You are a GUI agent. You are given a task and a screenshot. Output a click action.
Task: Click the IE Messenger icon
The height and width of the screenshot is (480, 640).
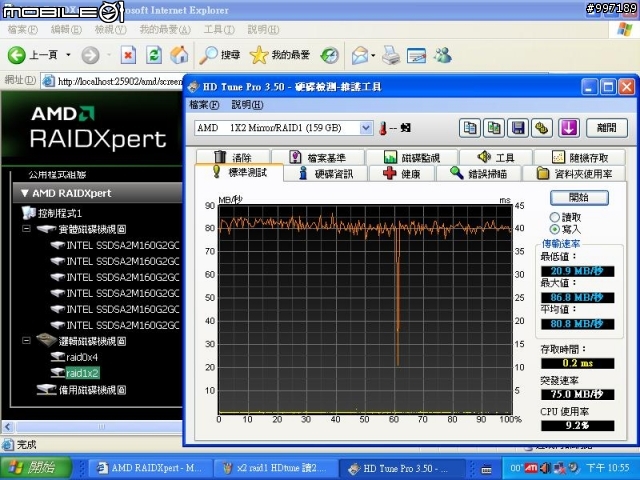443,55
